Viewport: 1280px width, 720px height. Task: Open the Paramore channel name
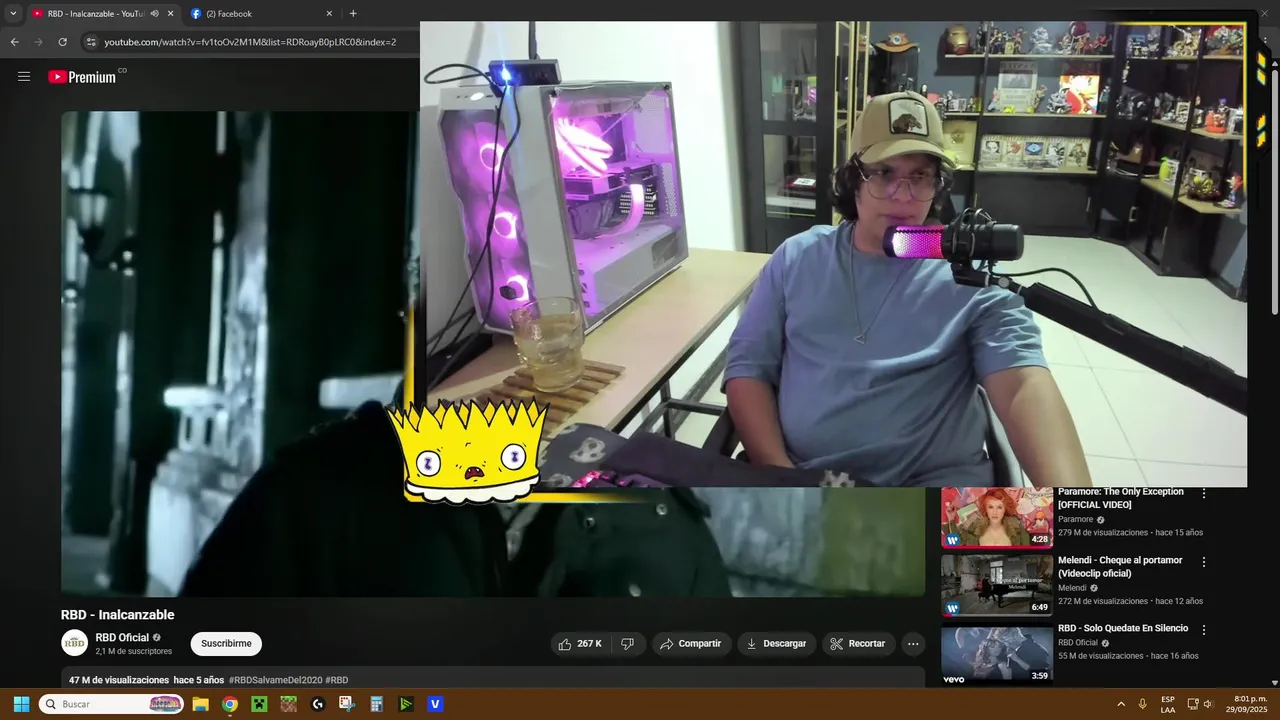1076,520
